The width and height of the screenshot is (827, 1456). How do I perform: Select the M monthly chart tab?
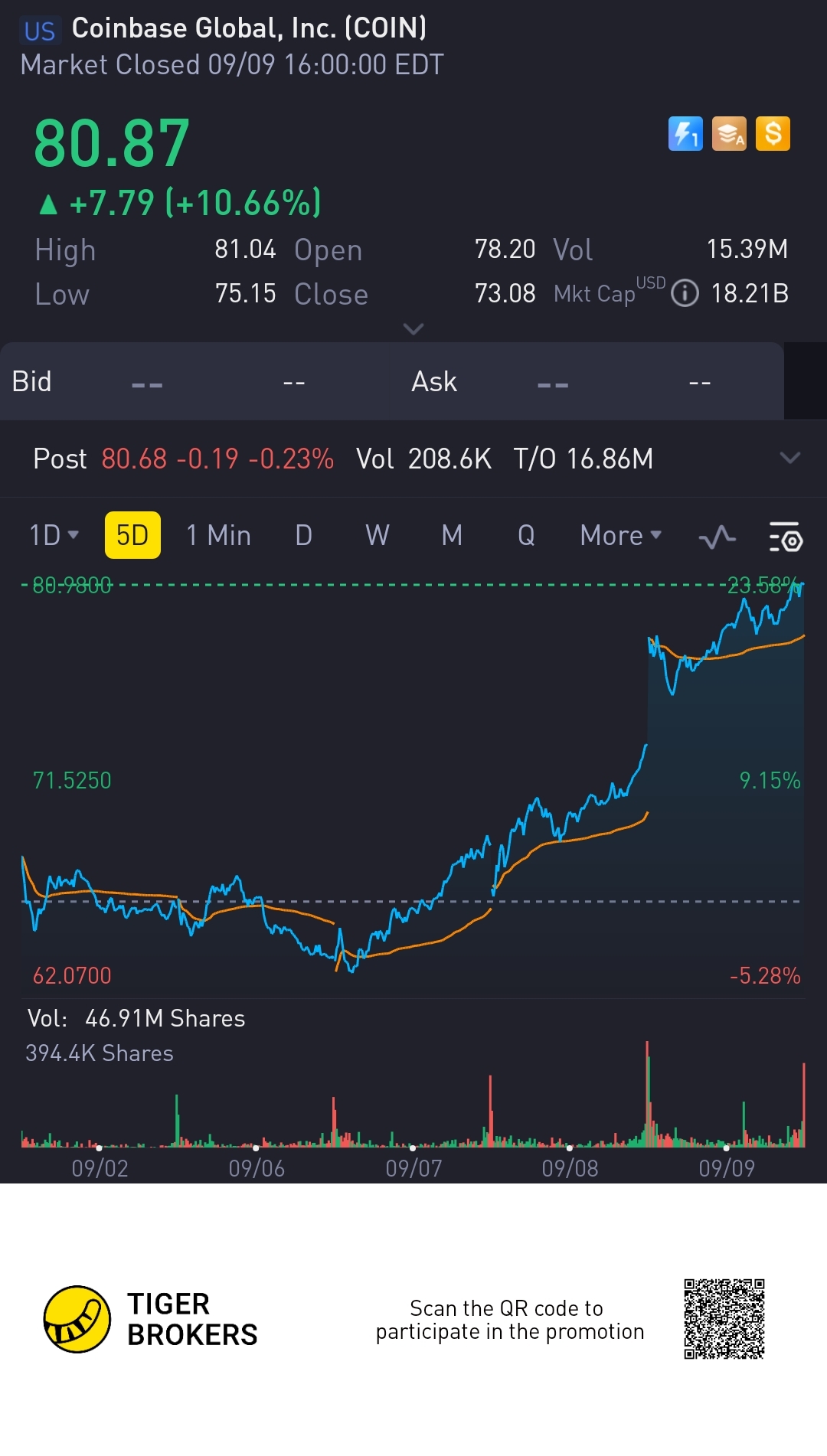[452, 535]
